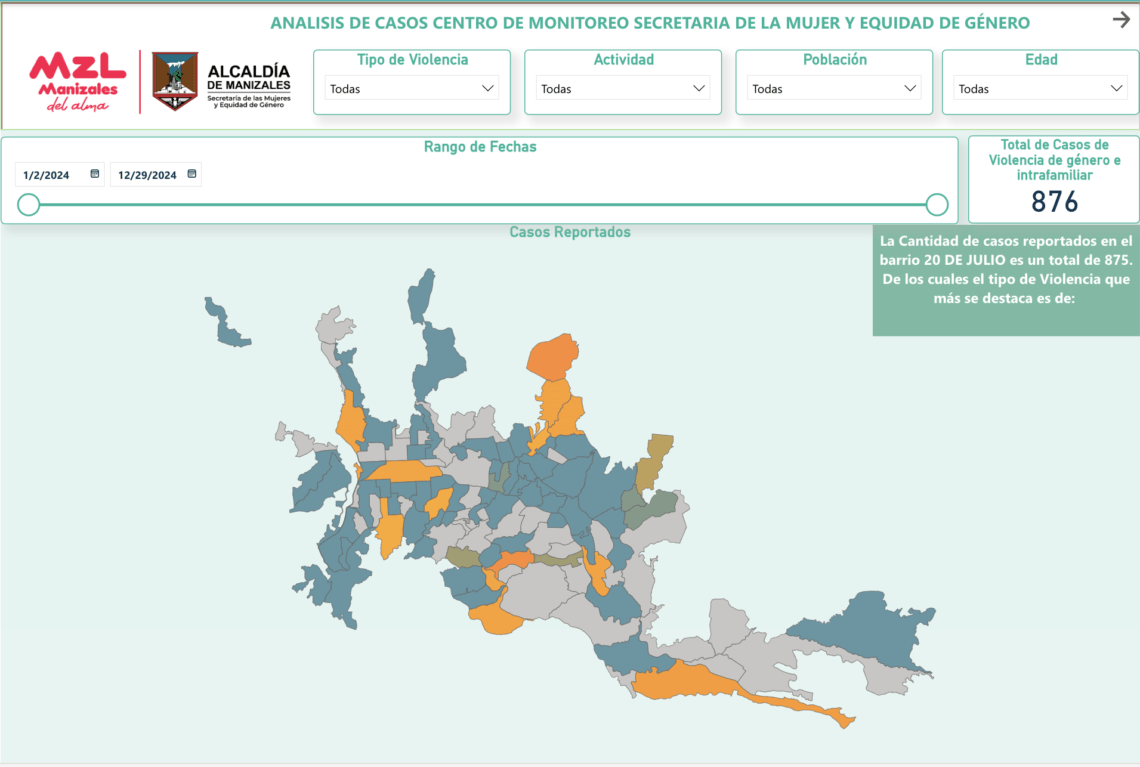Click the 20 DE JULIO info text box

[x=1006, y=280]
